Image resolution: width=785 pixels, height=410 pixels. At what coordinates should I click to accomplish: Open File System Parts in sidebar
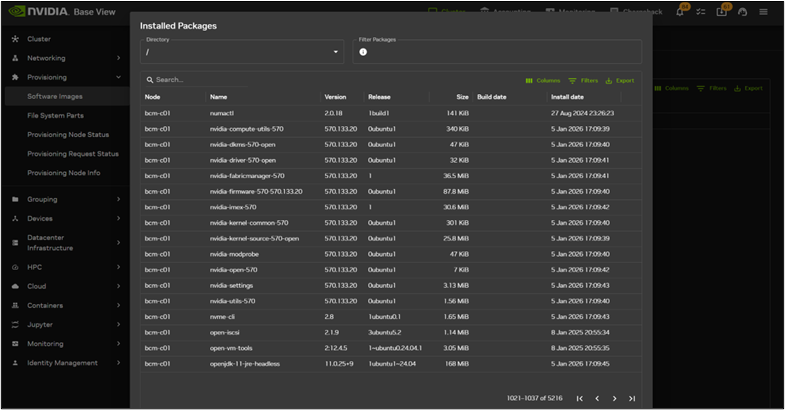tap(56, 115)
